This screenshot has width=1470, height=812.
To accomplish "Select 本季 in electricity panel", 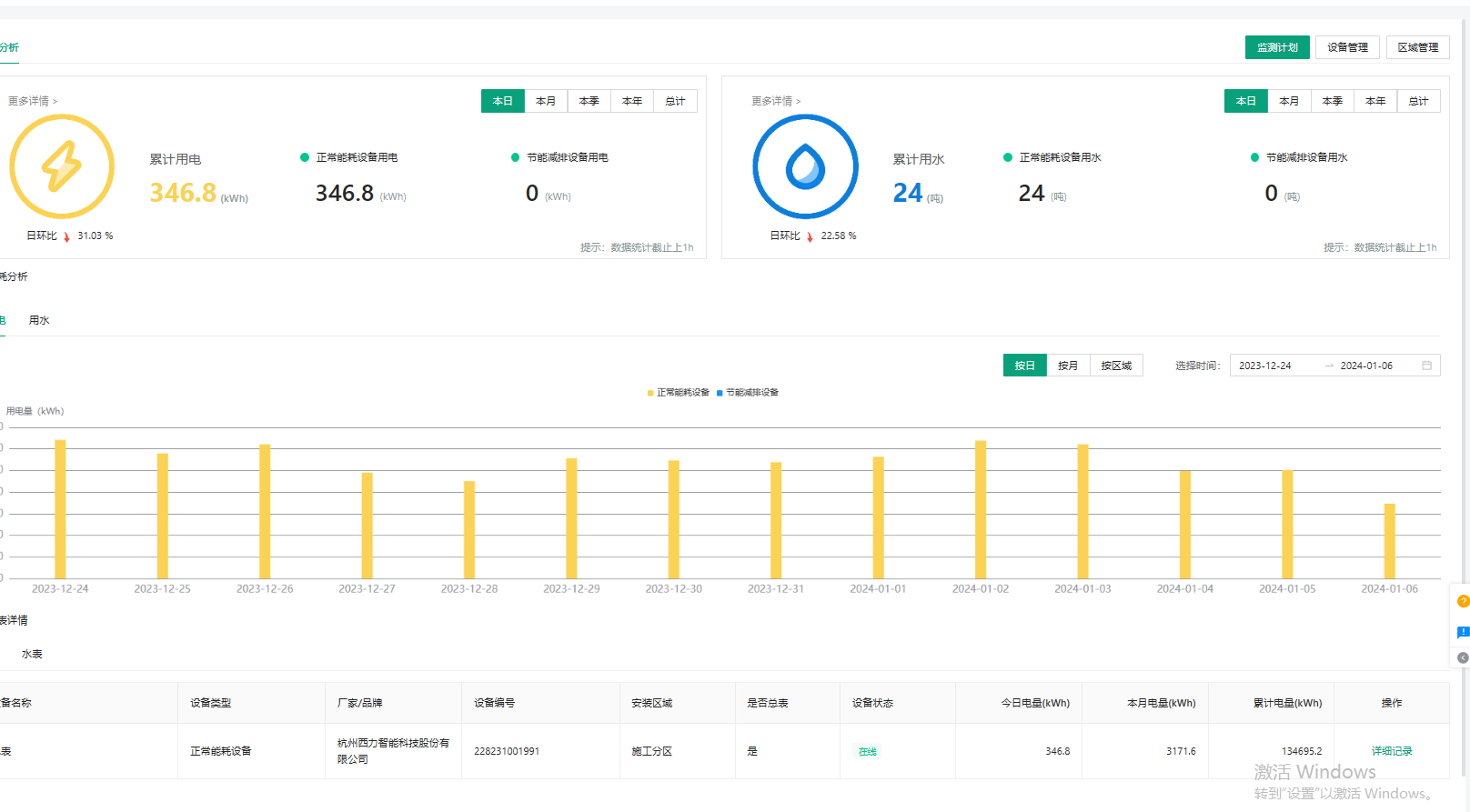I will (x=589, y=101).
